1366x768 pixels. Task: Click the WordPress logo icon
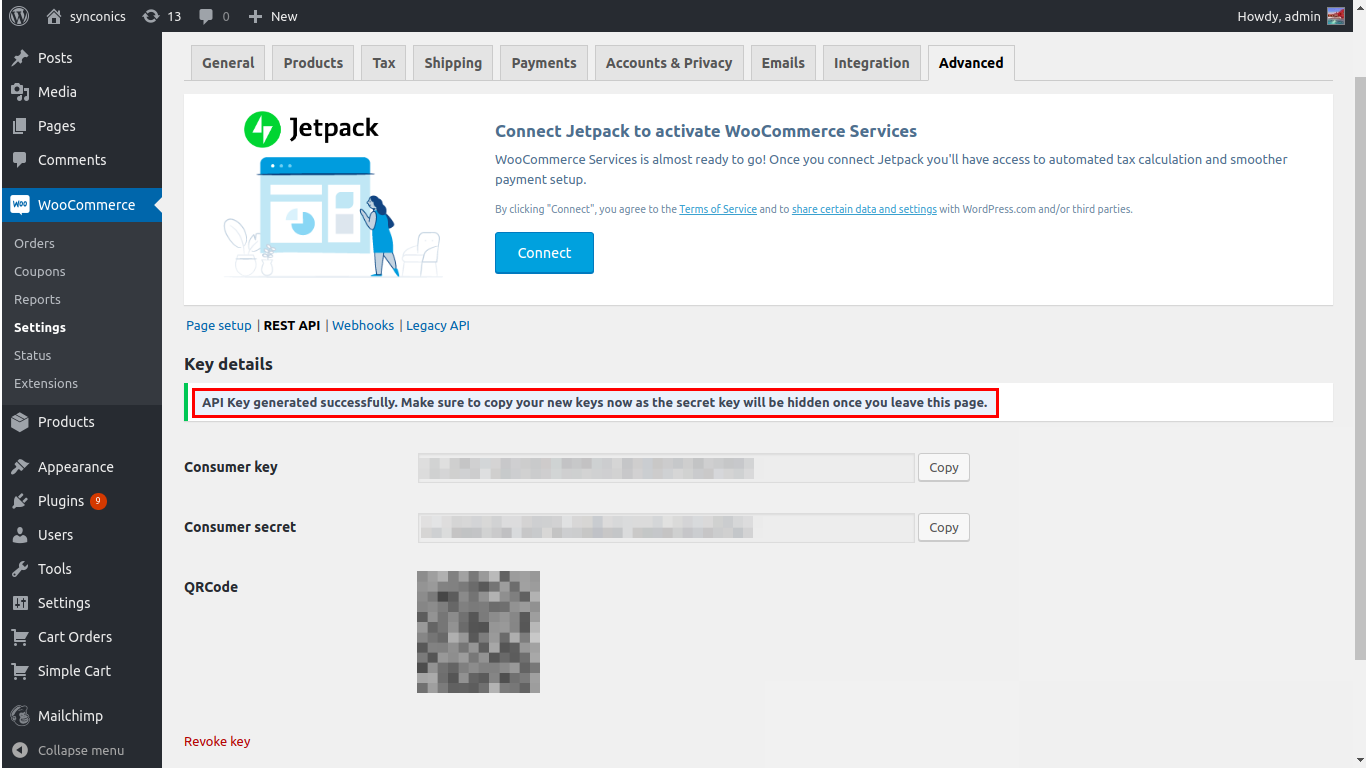click(x=20, y=16)
